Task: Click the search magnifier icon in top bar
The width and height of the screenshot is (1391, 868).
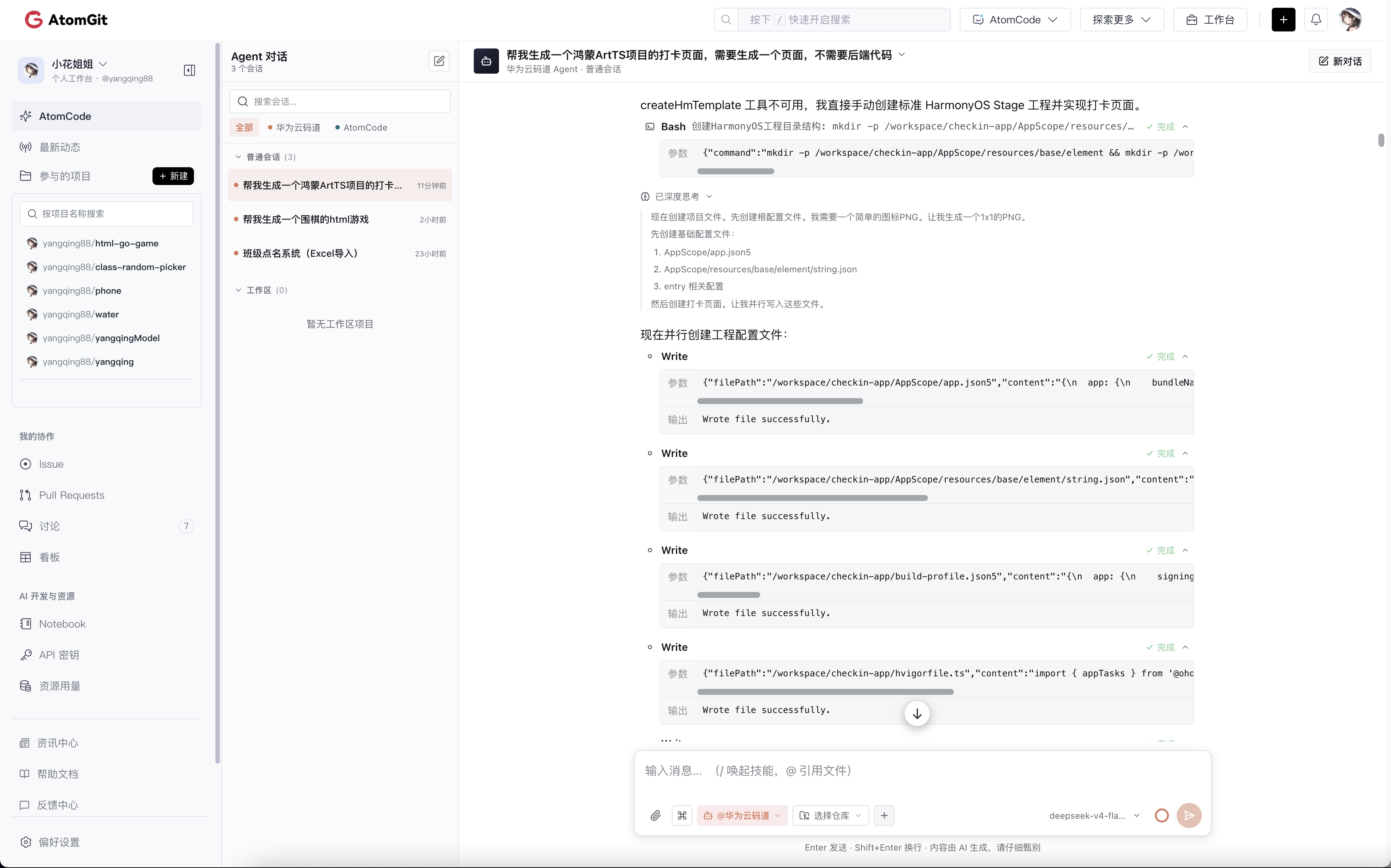Action: coord(726,20)
